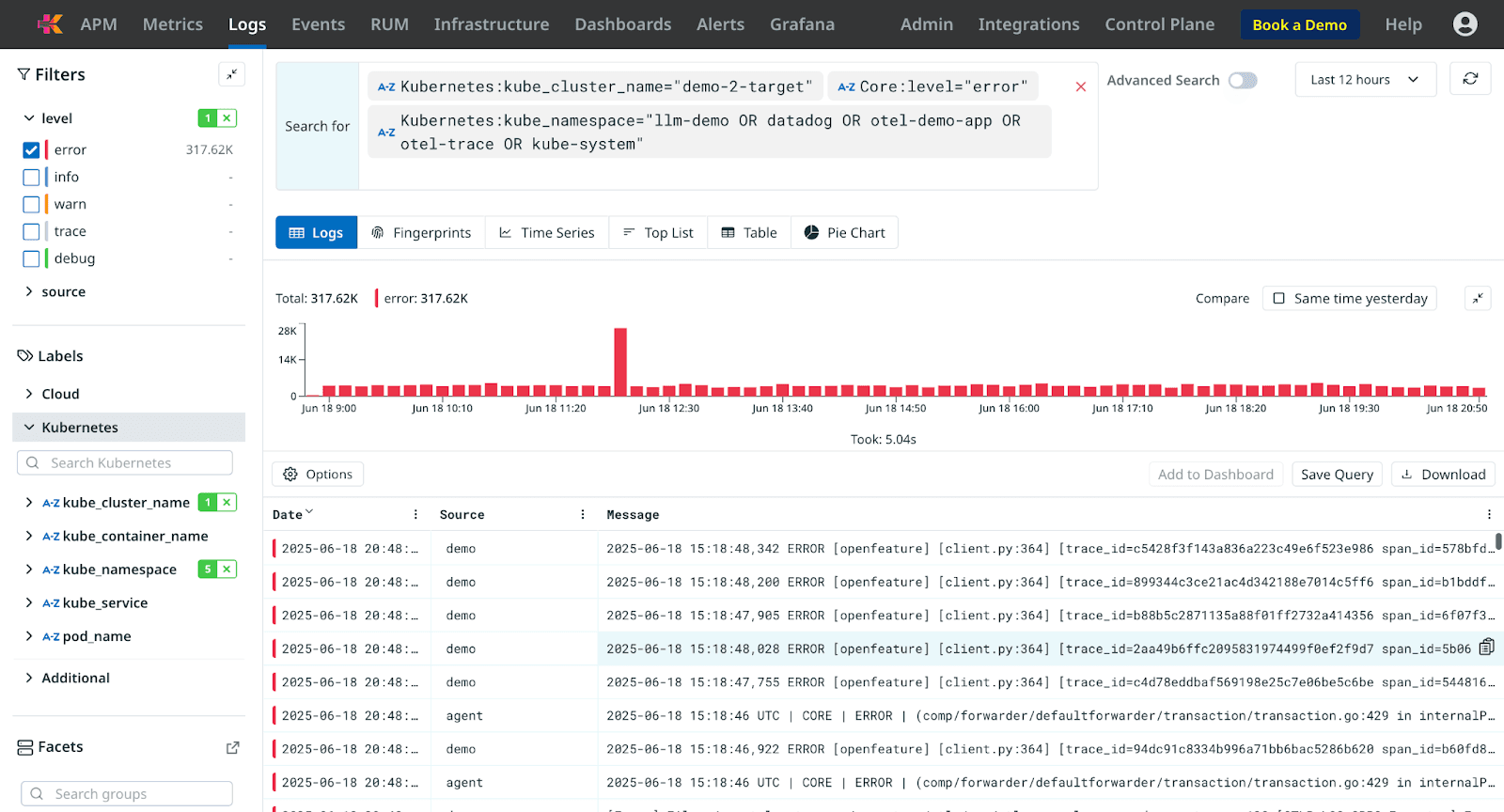Expand the source filter section
Screen dimensions: 1504x812
[x=29, y=292]
